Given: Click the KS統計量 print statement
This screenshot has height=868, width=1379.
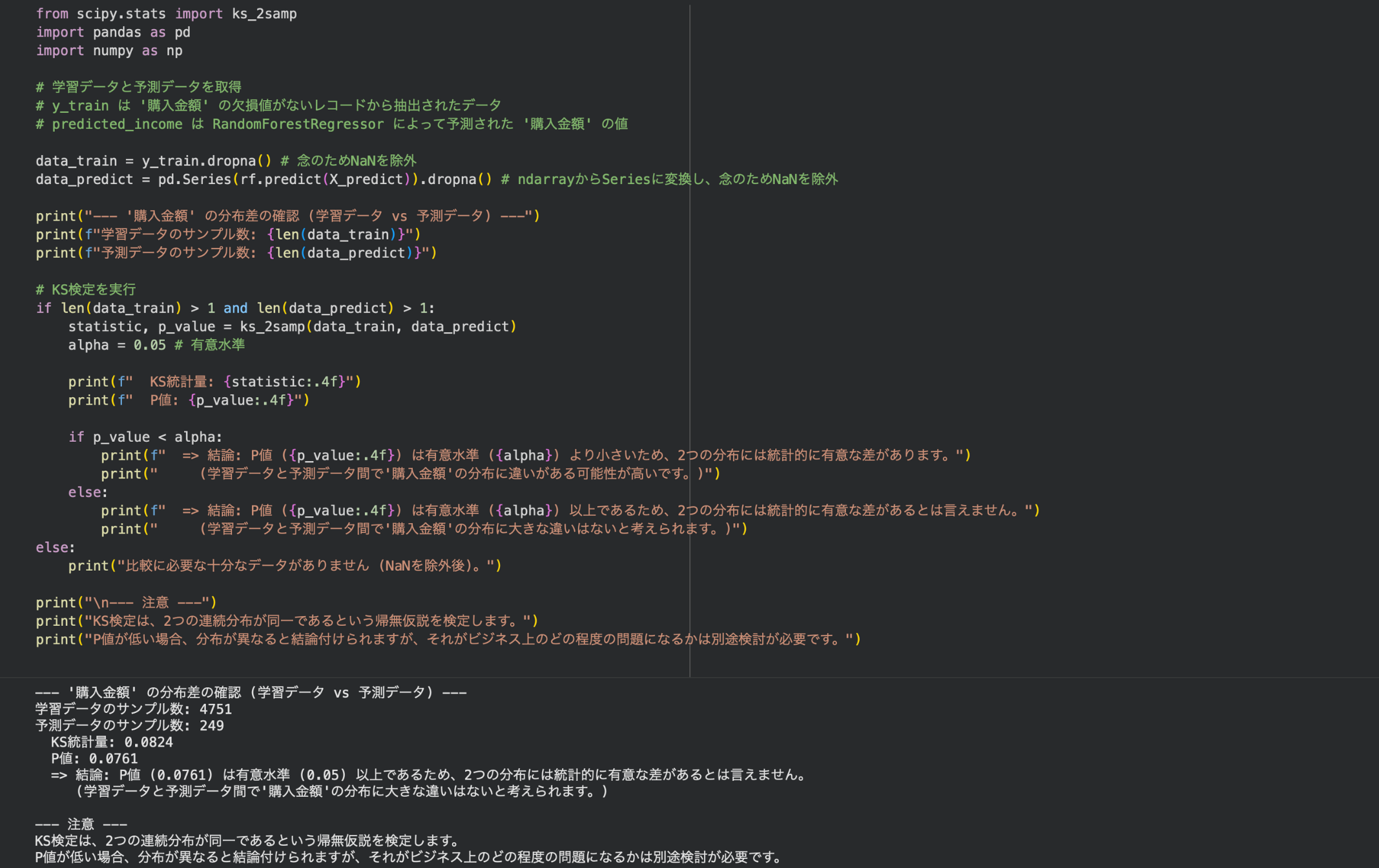Looking at the screenshot, I should pos(213,381).
